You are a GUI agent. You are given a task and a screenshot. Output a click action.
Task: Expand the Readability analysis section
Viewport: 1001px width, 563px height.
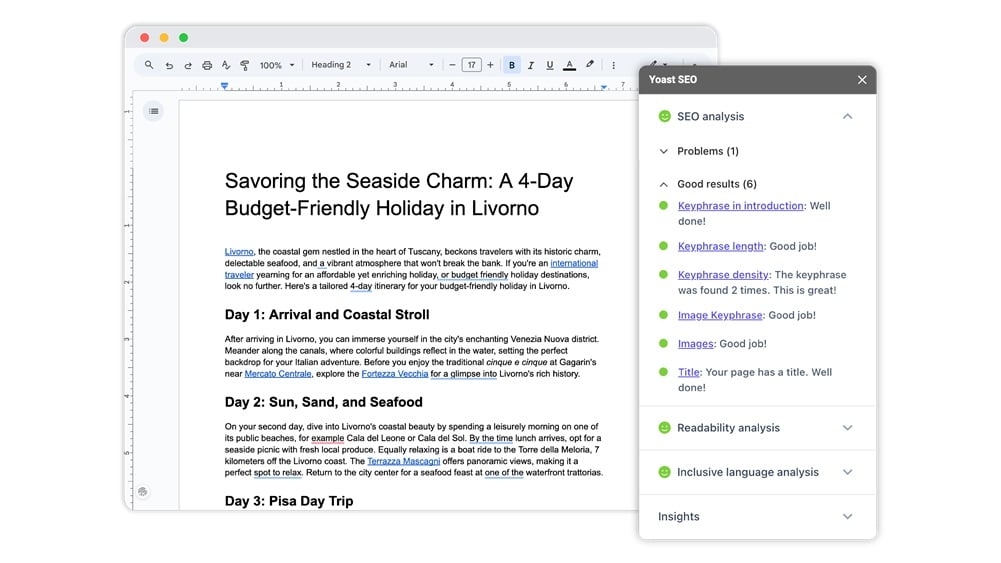click(847, 428)
